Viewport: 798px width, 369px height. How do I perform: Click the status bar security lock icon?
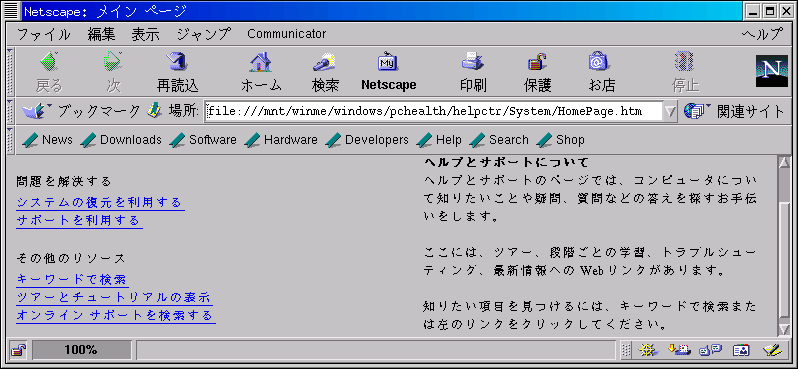click(x=19, y=350)
